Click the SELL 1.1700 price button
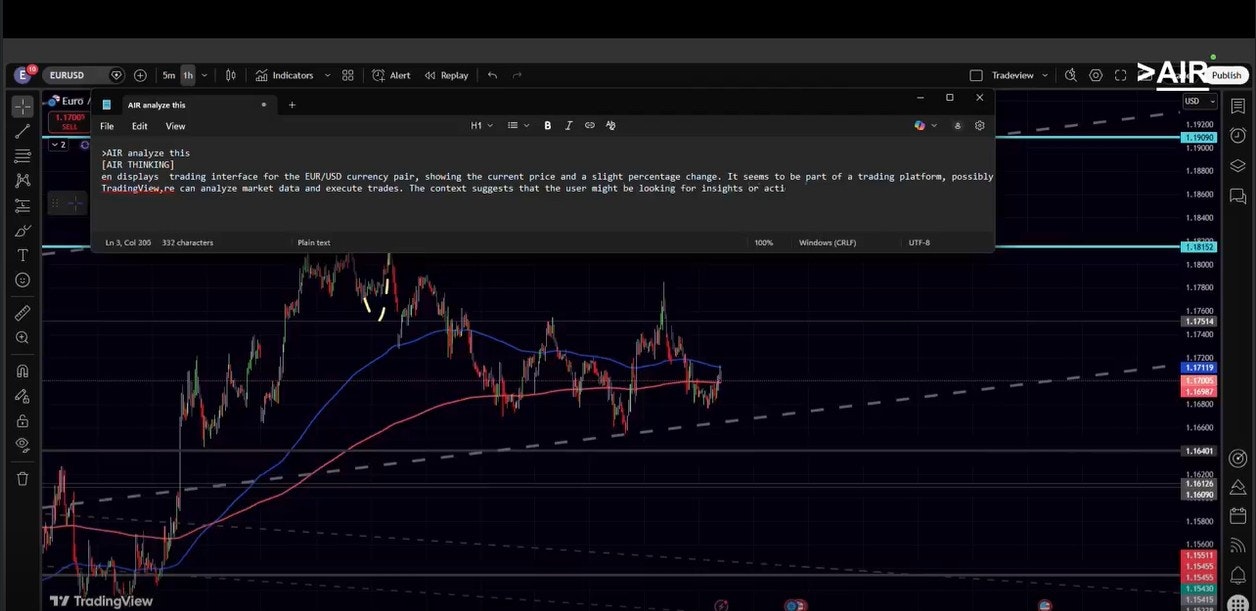1256x611 pixels. 70,122
